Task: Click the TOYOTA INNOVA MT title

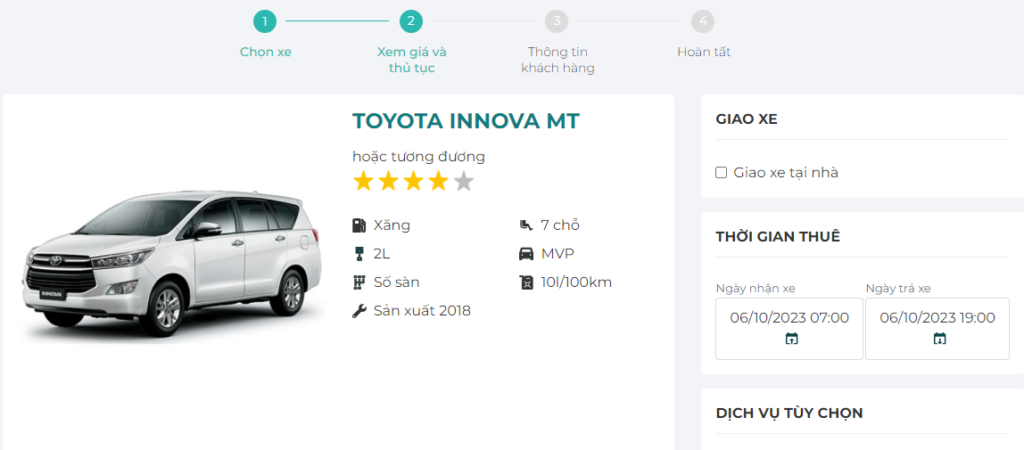Action: [x=465, y=121]
